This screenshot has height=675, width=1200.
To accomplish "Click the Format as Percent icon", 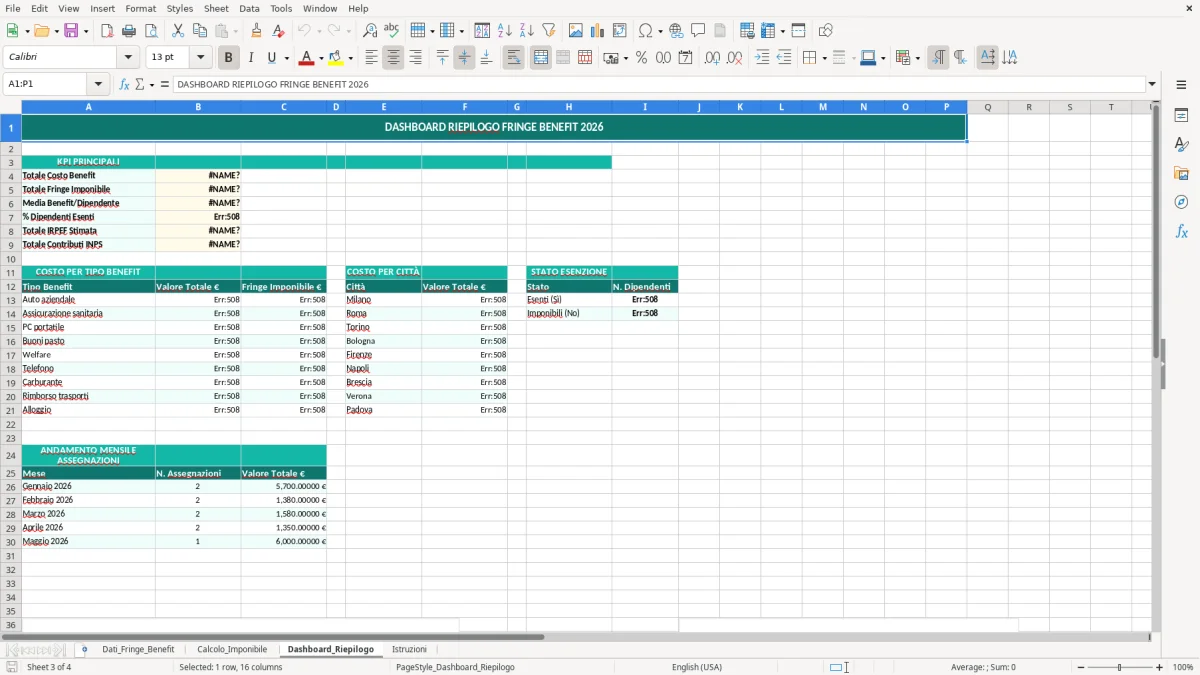I will (641, 58).
